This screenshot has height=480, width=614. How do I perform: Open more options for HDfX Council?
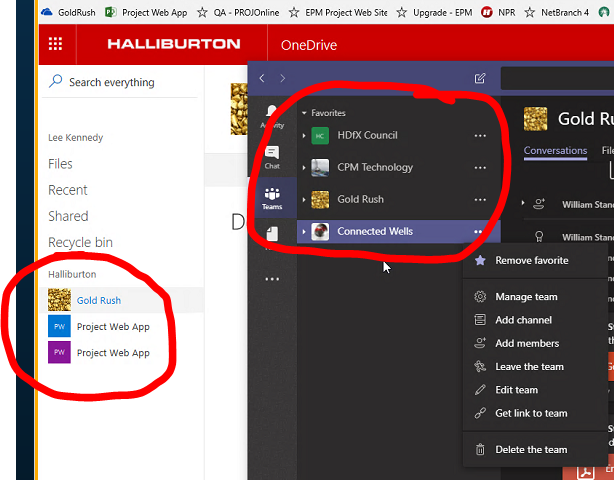tap(480, 136)
